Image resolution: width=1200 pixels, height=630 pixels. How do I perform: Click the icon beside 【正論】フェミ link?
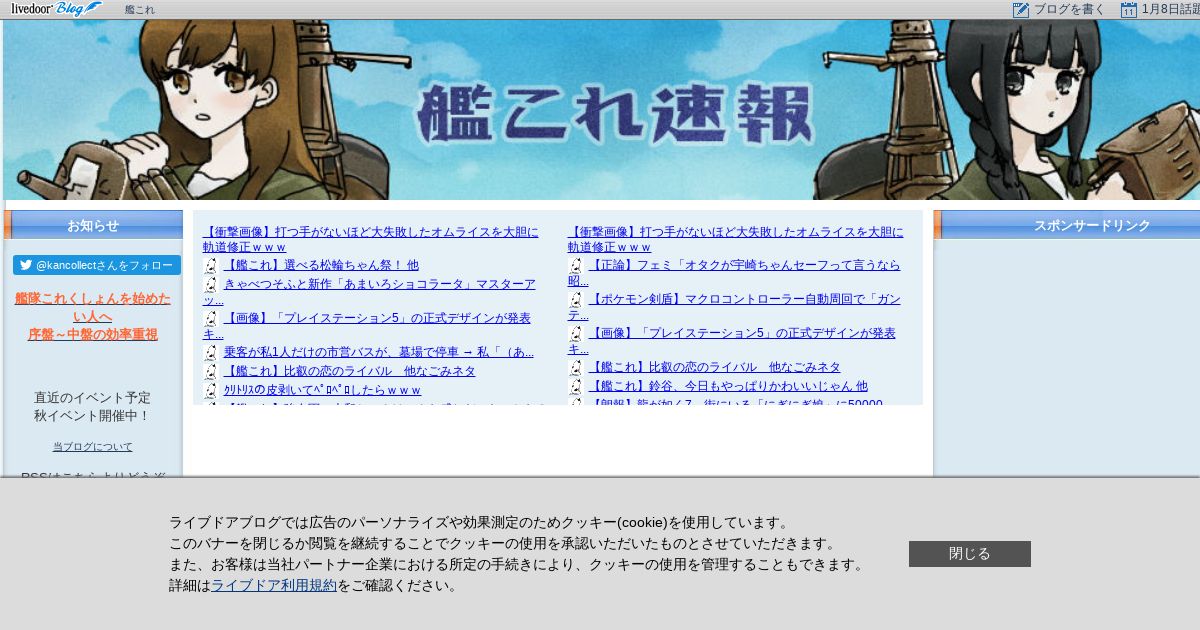(x=576, y=265)
